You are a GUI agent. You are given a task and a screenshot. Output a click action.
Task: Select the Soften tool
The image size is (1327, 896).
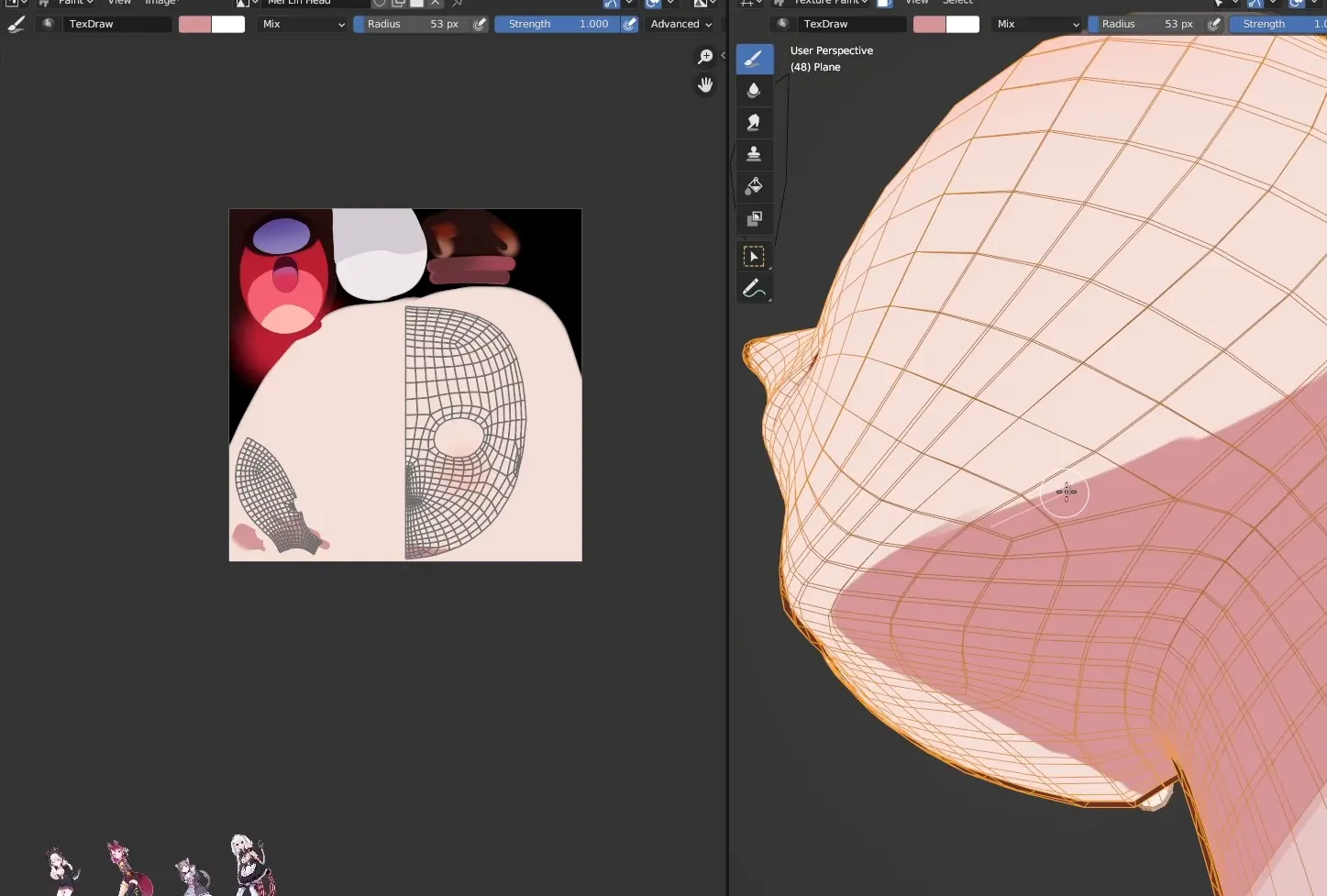(754, 91)
